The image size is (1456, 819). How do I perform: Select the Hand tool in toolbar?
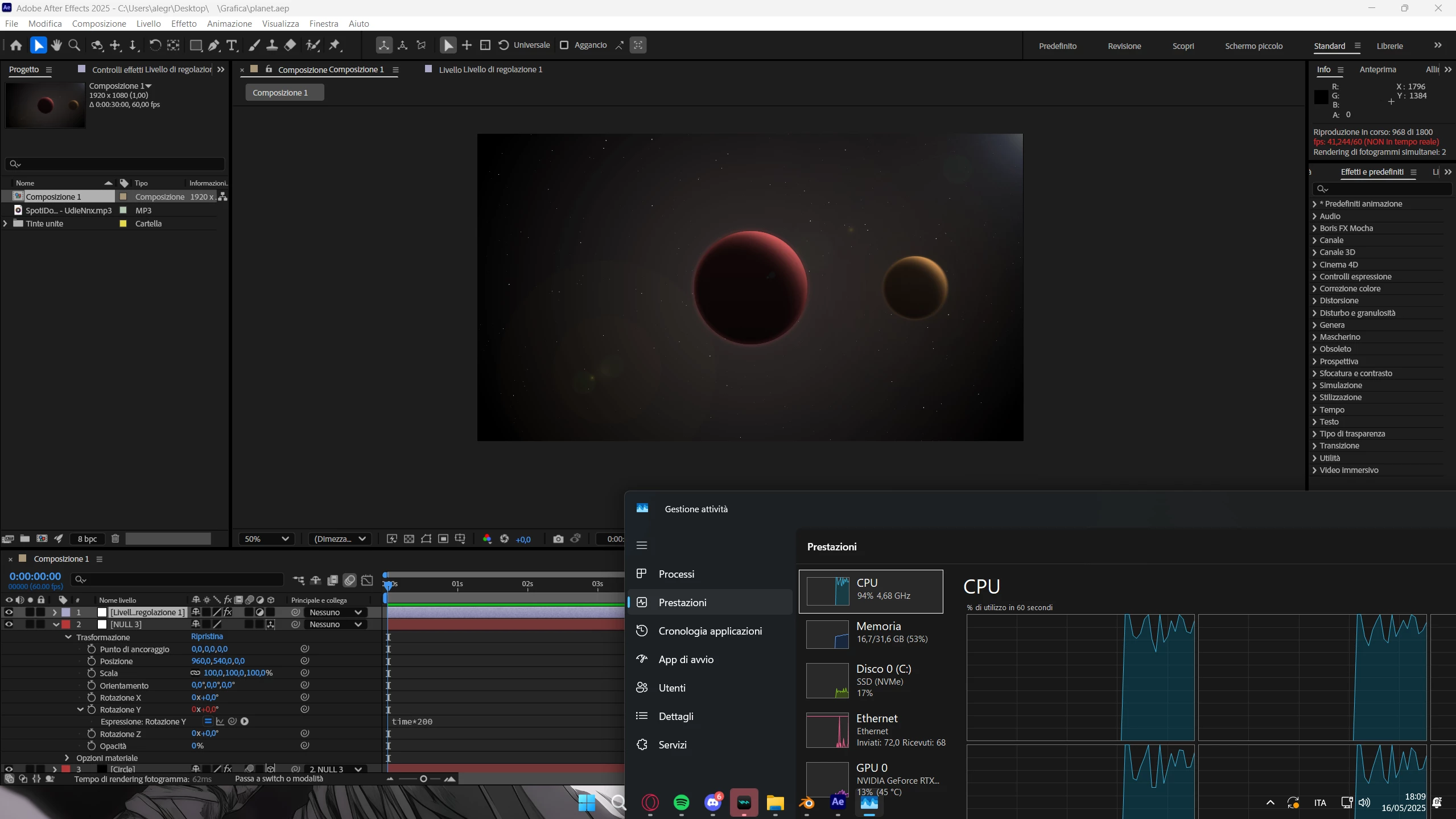coord(56,46)
